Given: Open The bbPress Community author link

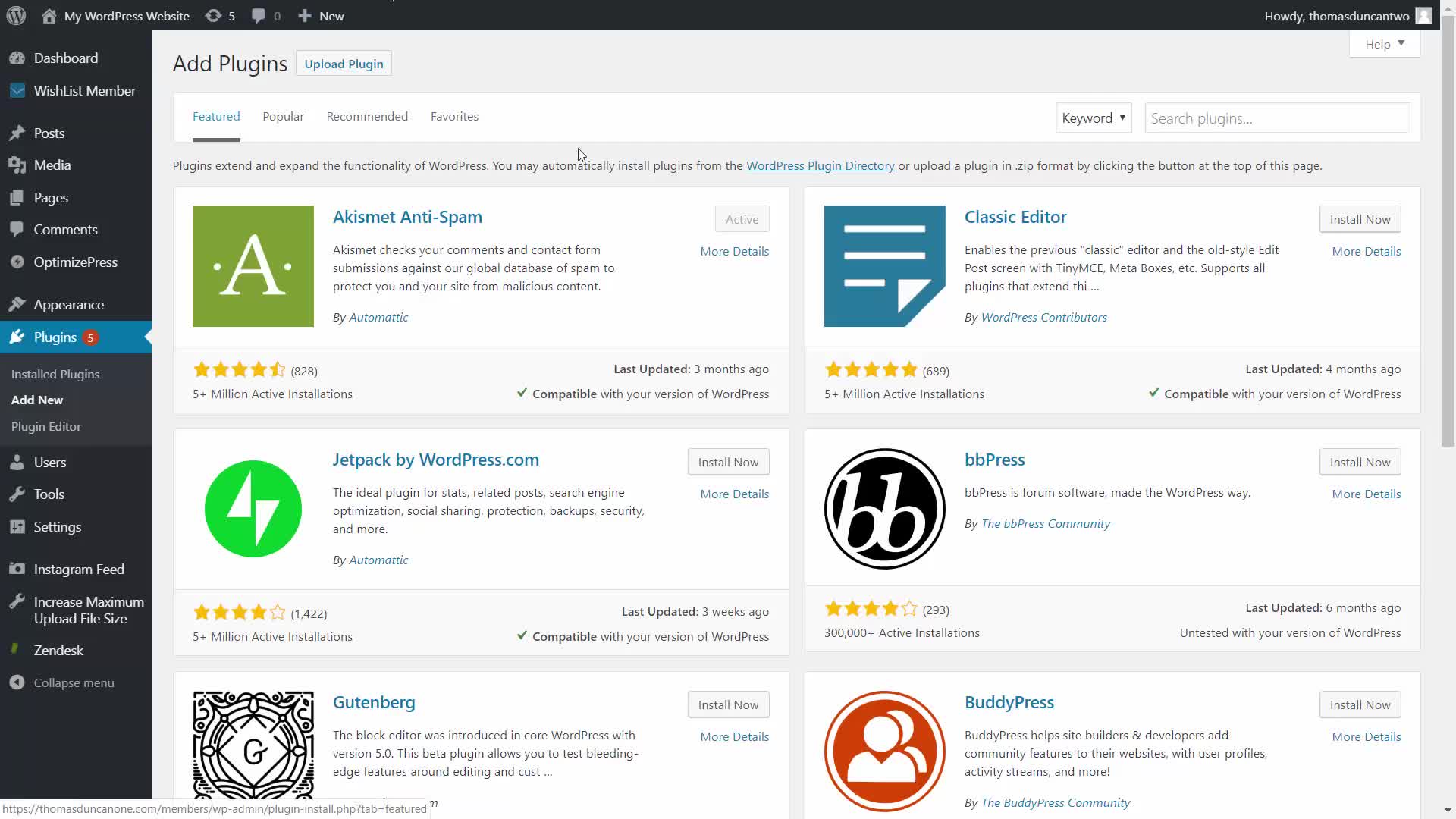Looking at the screenshot, I should (1045, 524).
